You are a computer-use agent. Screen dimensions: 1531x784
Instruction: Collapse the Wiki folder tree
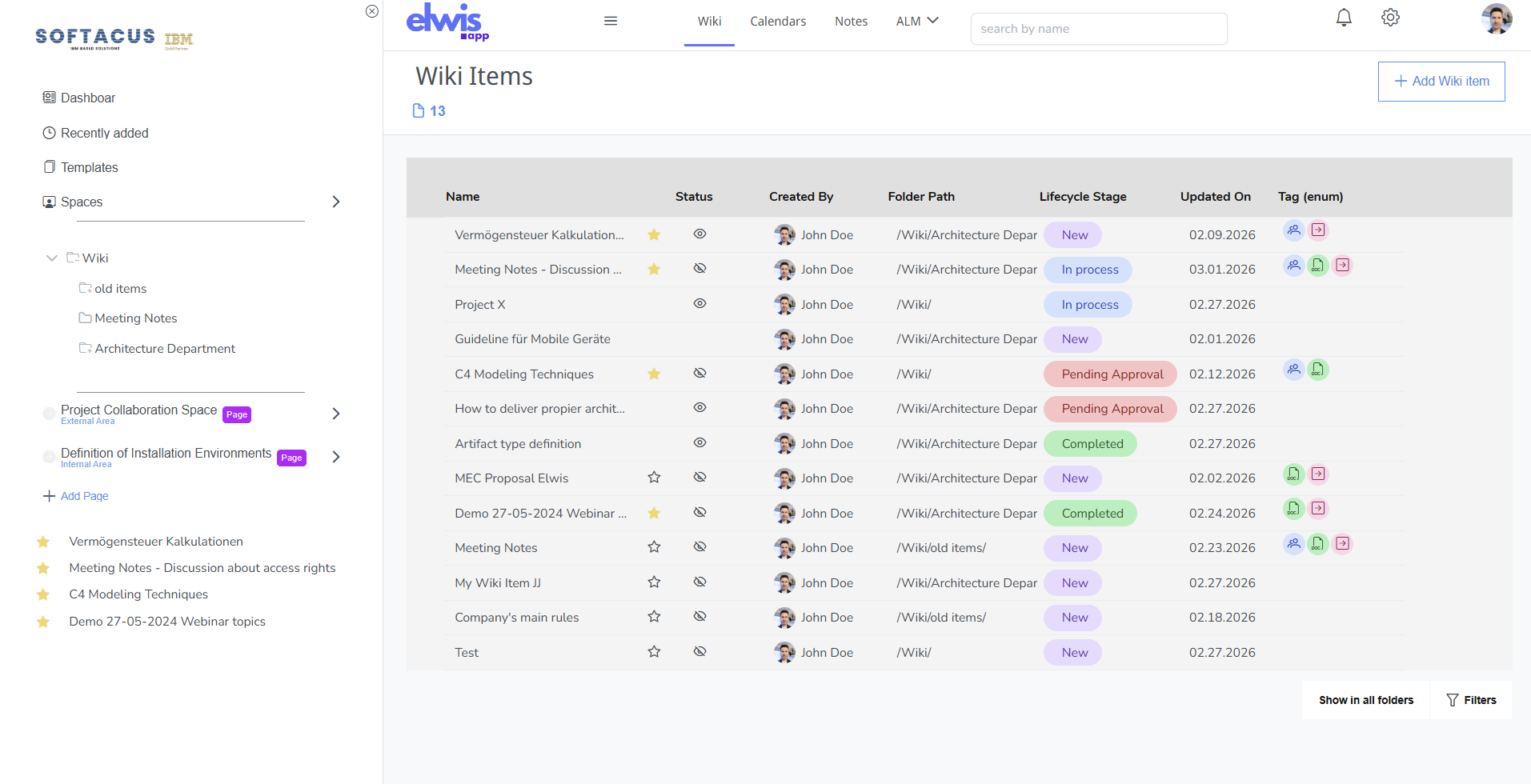(x=52, y=258)
